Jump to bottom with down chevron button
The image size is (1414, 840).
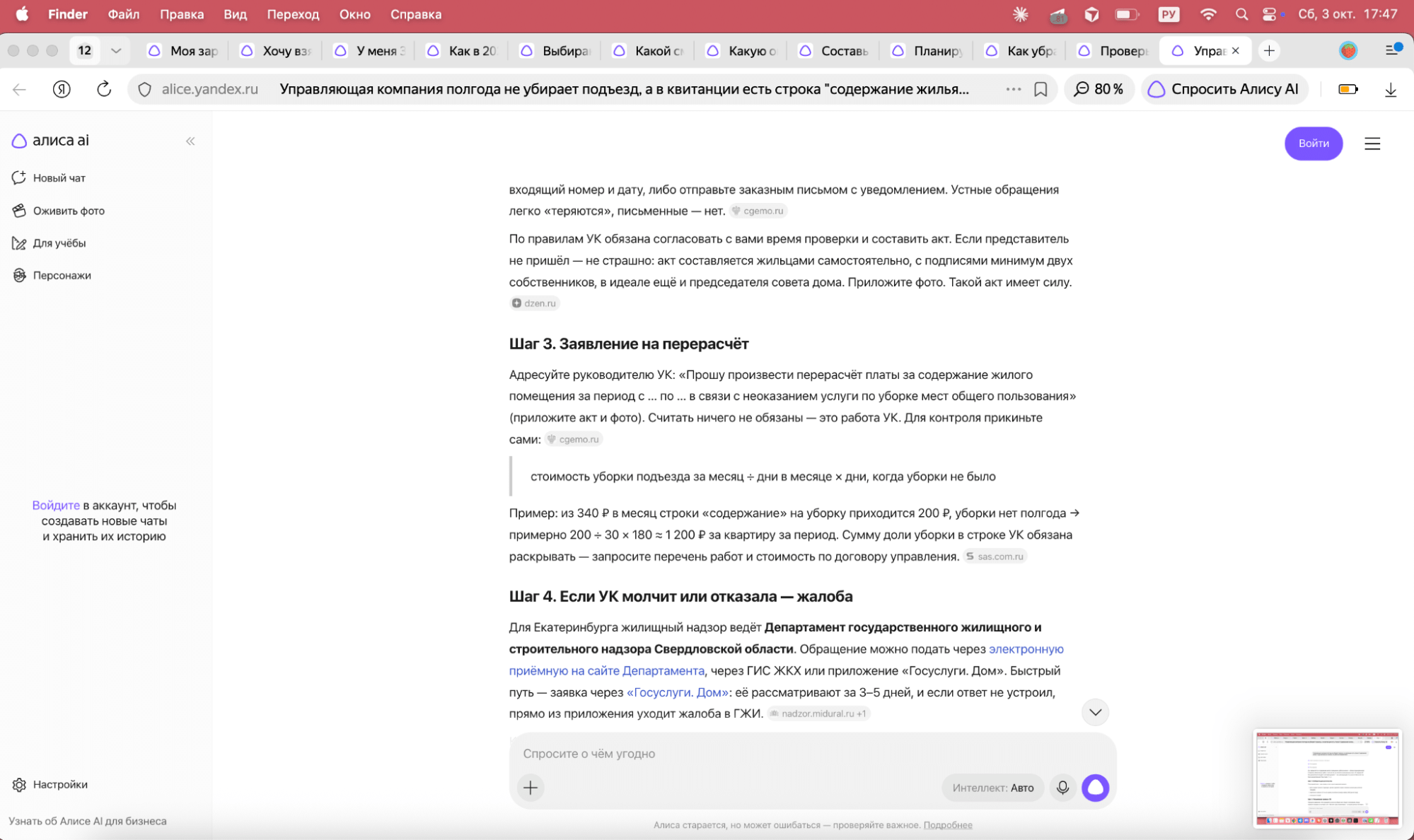tap(1095, 711)
